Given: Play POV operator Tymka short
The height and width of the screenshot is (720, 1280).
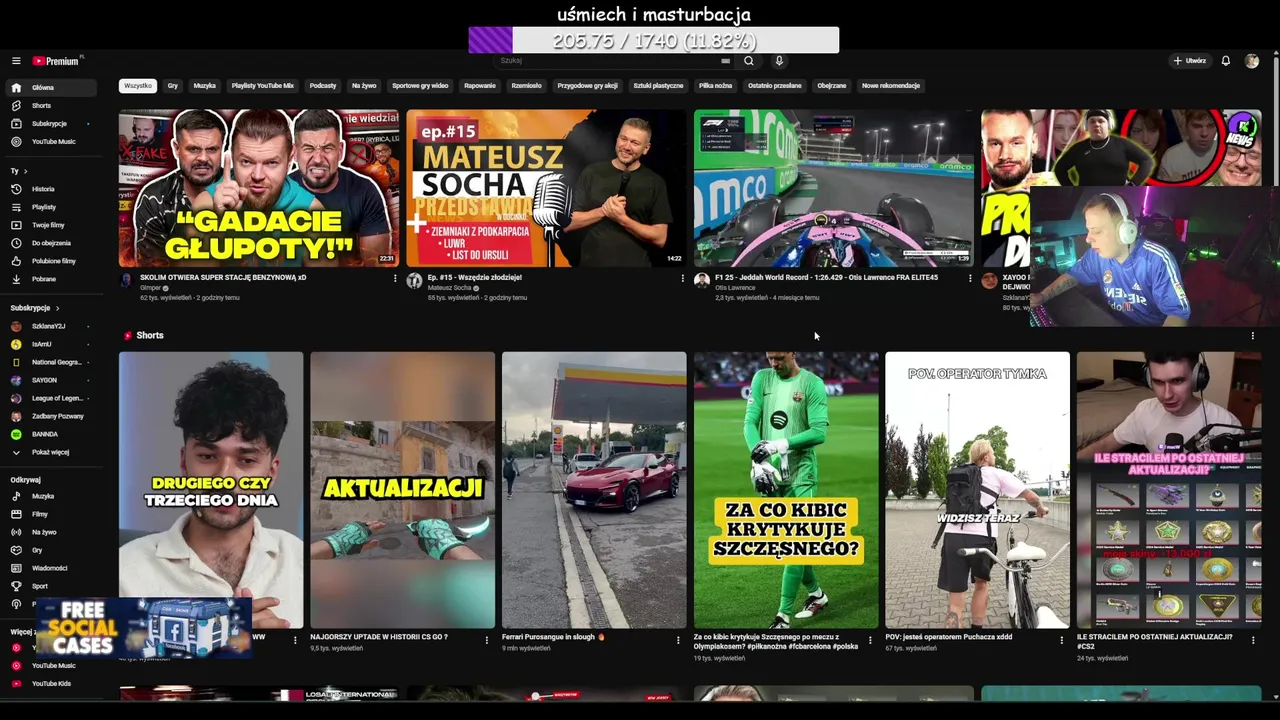Looking at the screenshot, I should click(x=977, y=490).
